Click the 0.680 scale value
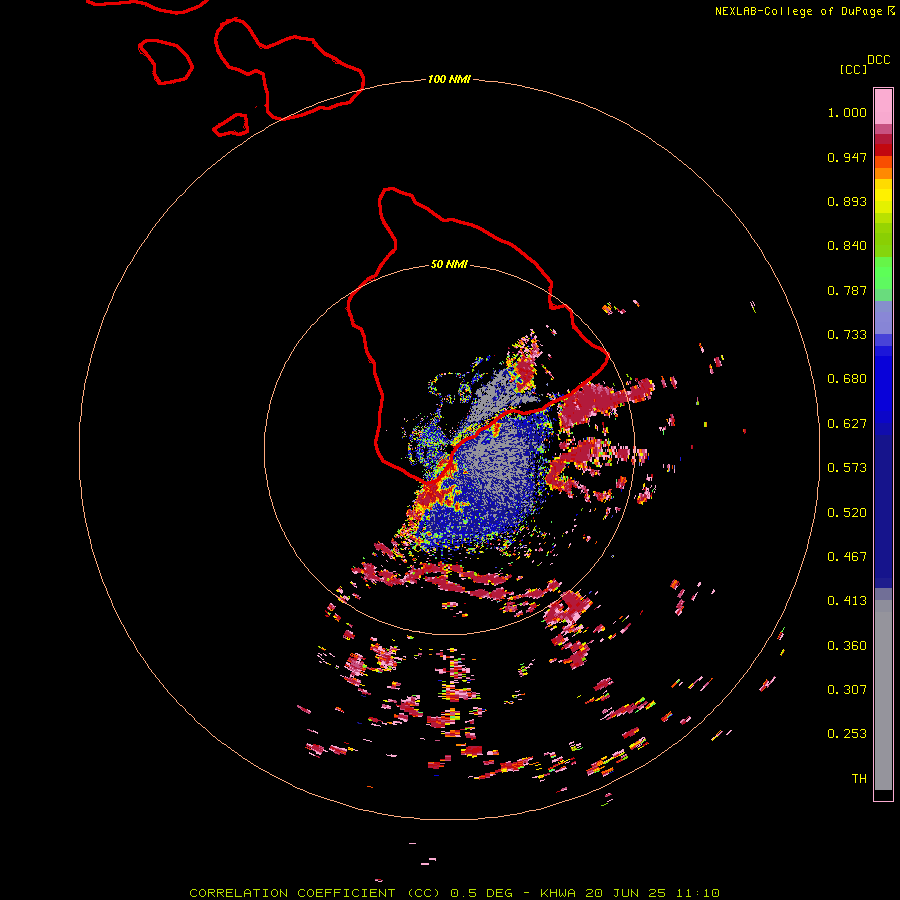The height and width of the screenshot is (900, 900). tap(847, 379)
